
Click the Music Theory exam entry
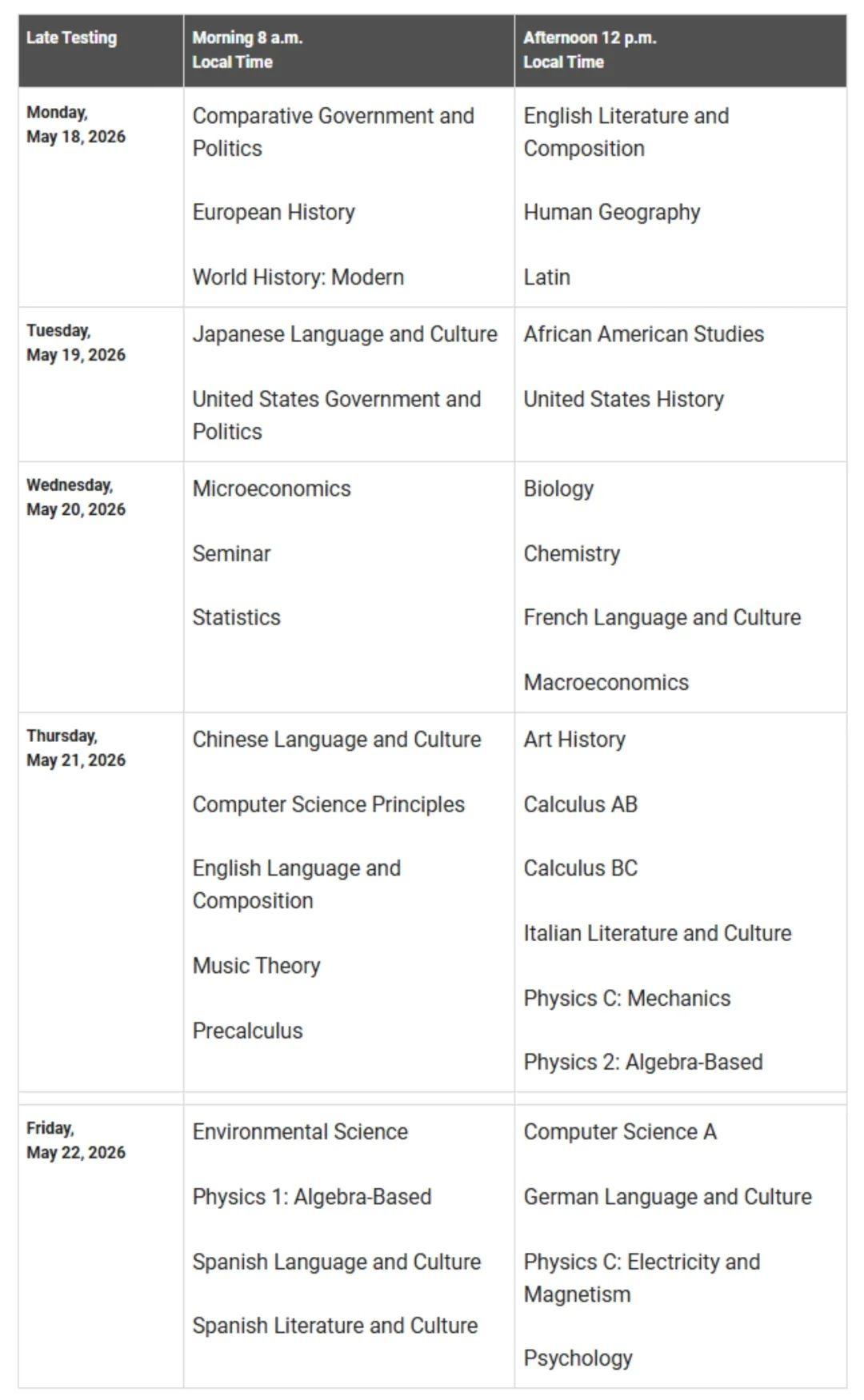[x=257, y=966]
